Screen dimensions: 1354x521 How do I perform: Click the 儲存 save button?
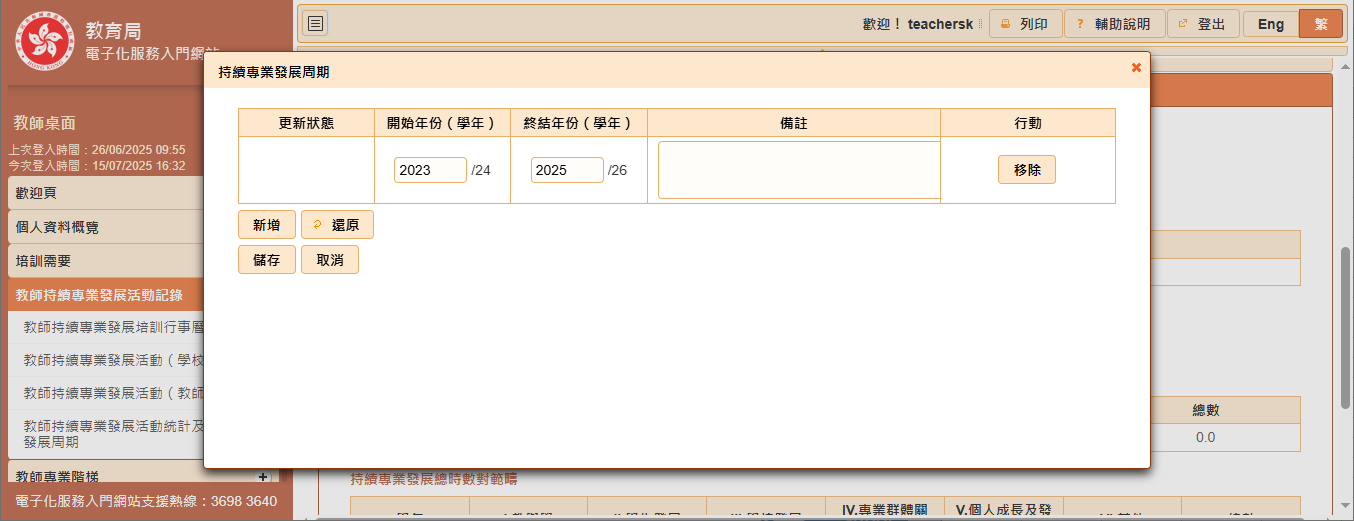[267, 260]
